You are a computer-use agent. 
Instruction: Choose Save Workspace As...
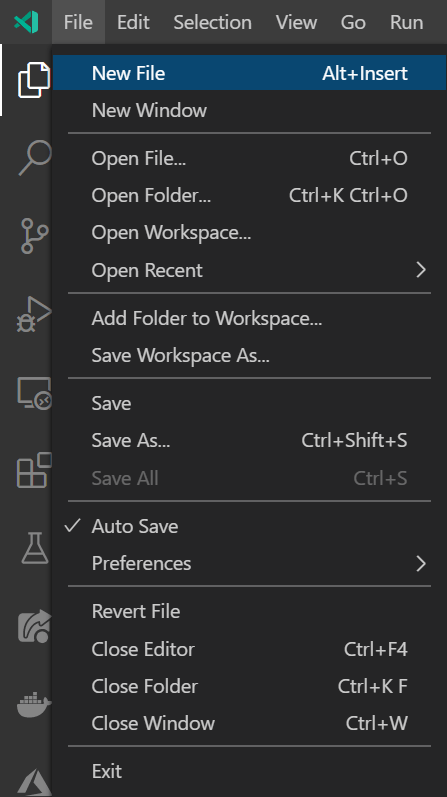(249, 355)
